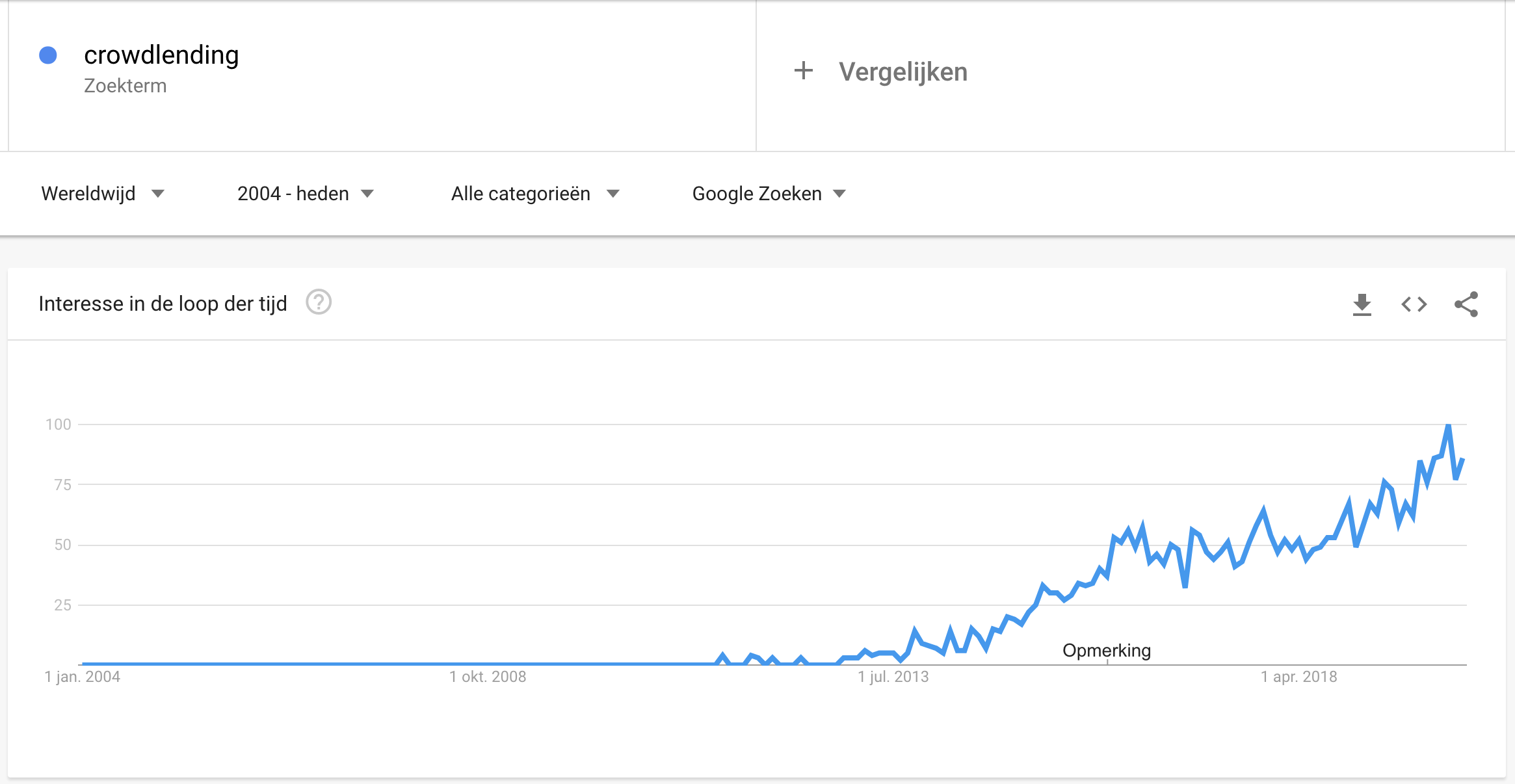This screenshot has width=1515, height=784.
Task: Click the 1 okt. 2008 axis label
Action: (x=488, y=677)
